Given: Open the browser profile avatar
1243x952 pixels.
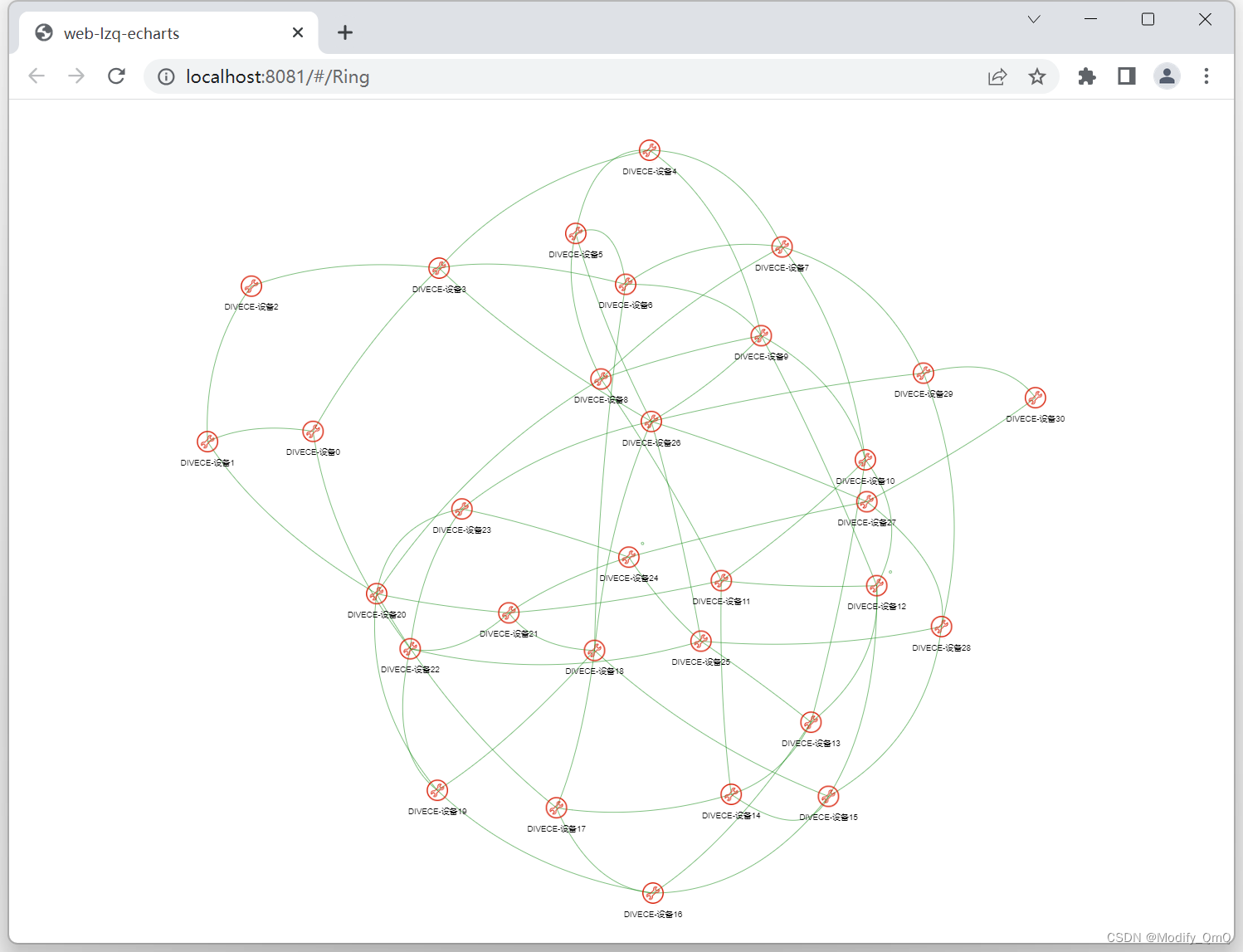Looking at the screenshot, I should click(x=1167, y=76).
